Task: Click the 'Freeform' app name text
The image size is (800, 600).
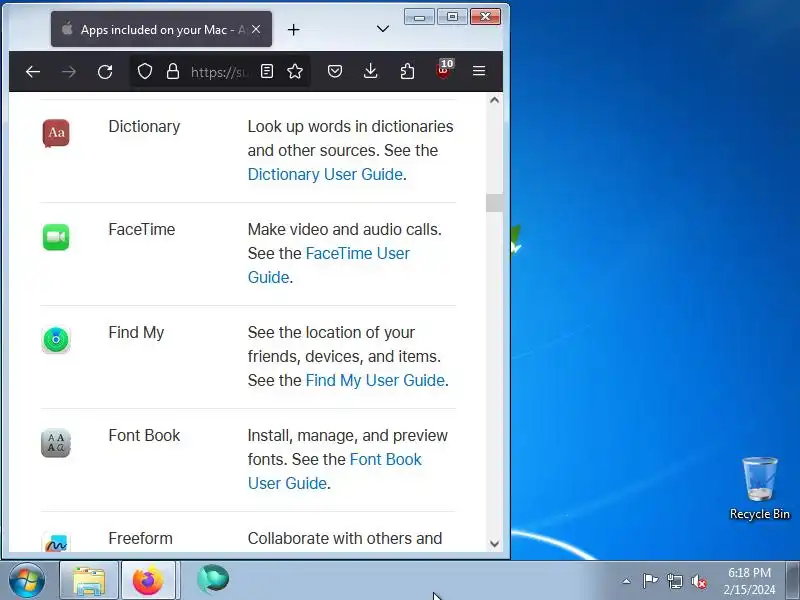Action: coord(141,539)
